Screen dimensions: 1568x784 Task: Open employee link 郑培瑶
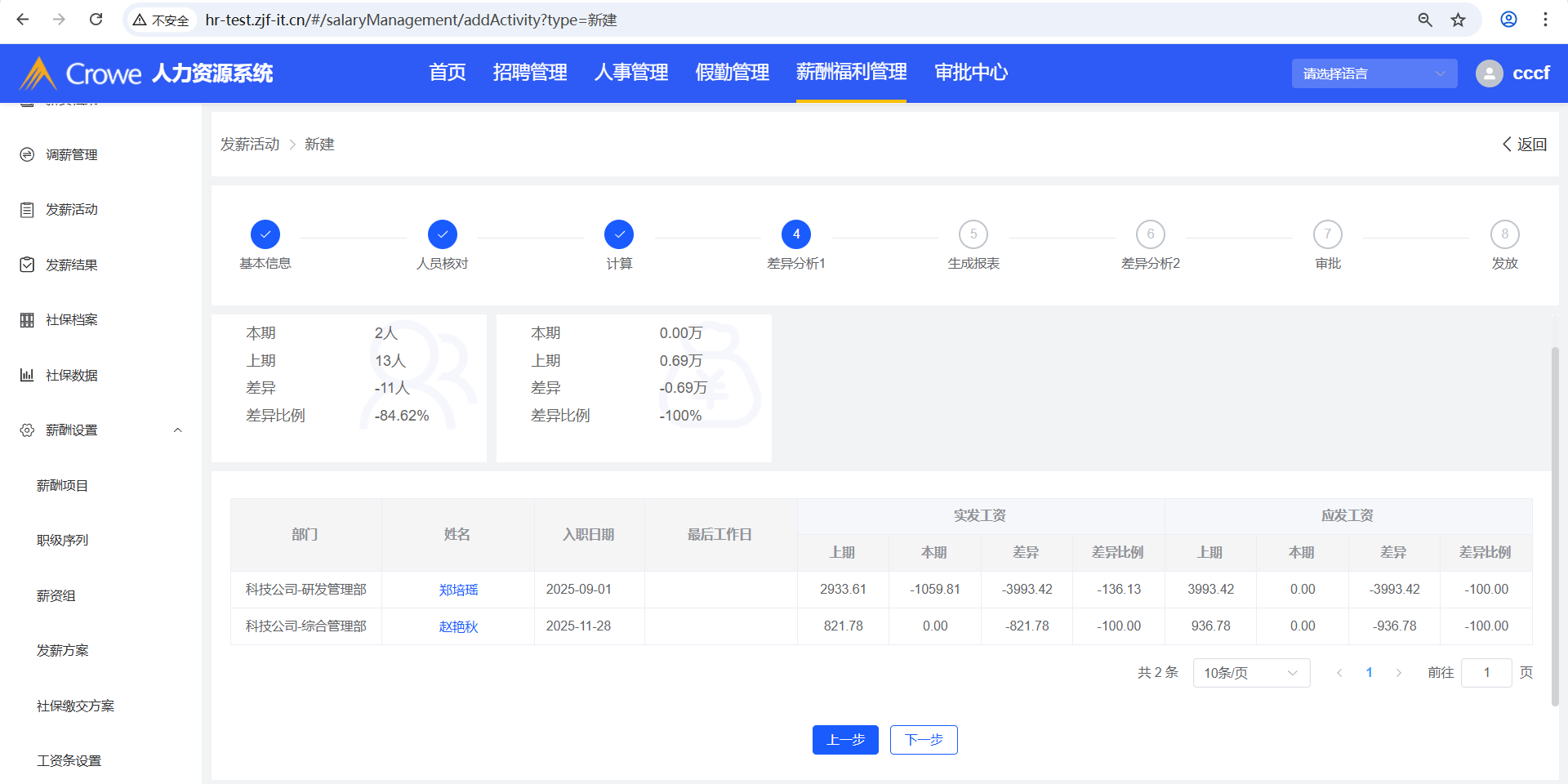pyautogui.click(x=458, y=590)
